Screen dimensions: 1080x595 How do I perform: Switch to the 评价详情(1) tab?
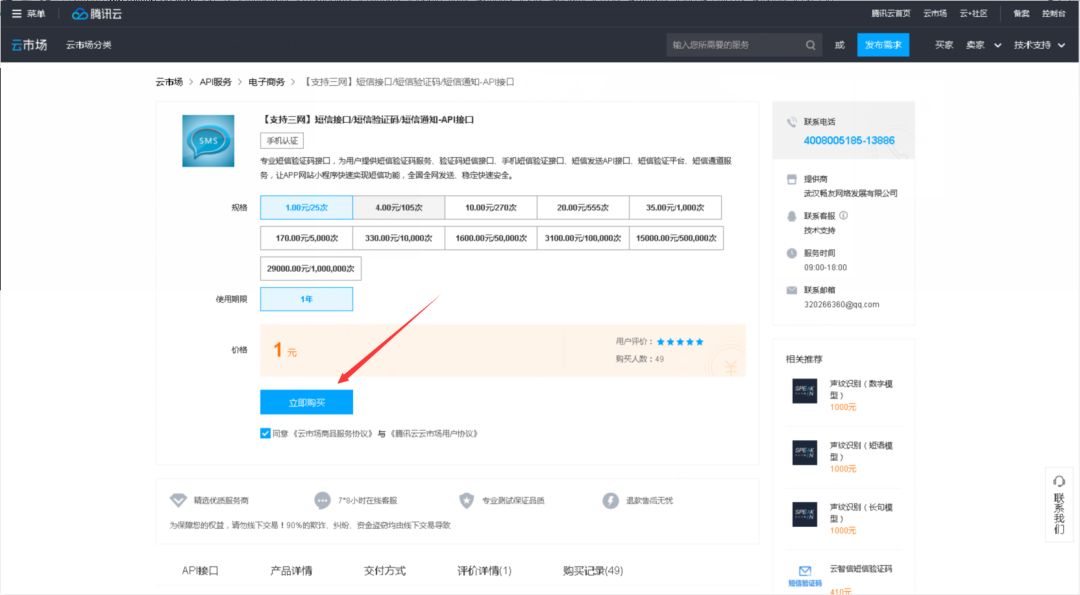[484, 571]
